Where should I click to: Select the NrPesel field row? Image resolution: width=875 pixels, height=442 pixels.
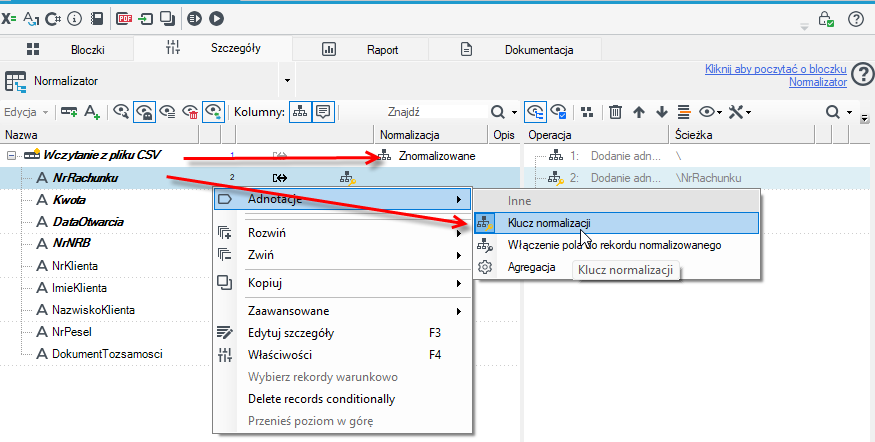click(x=71, y=332)
